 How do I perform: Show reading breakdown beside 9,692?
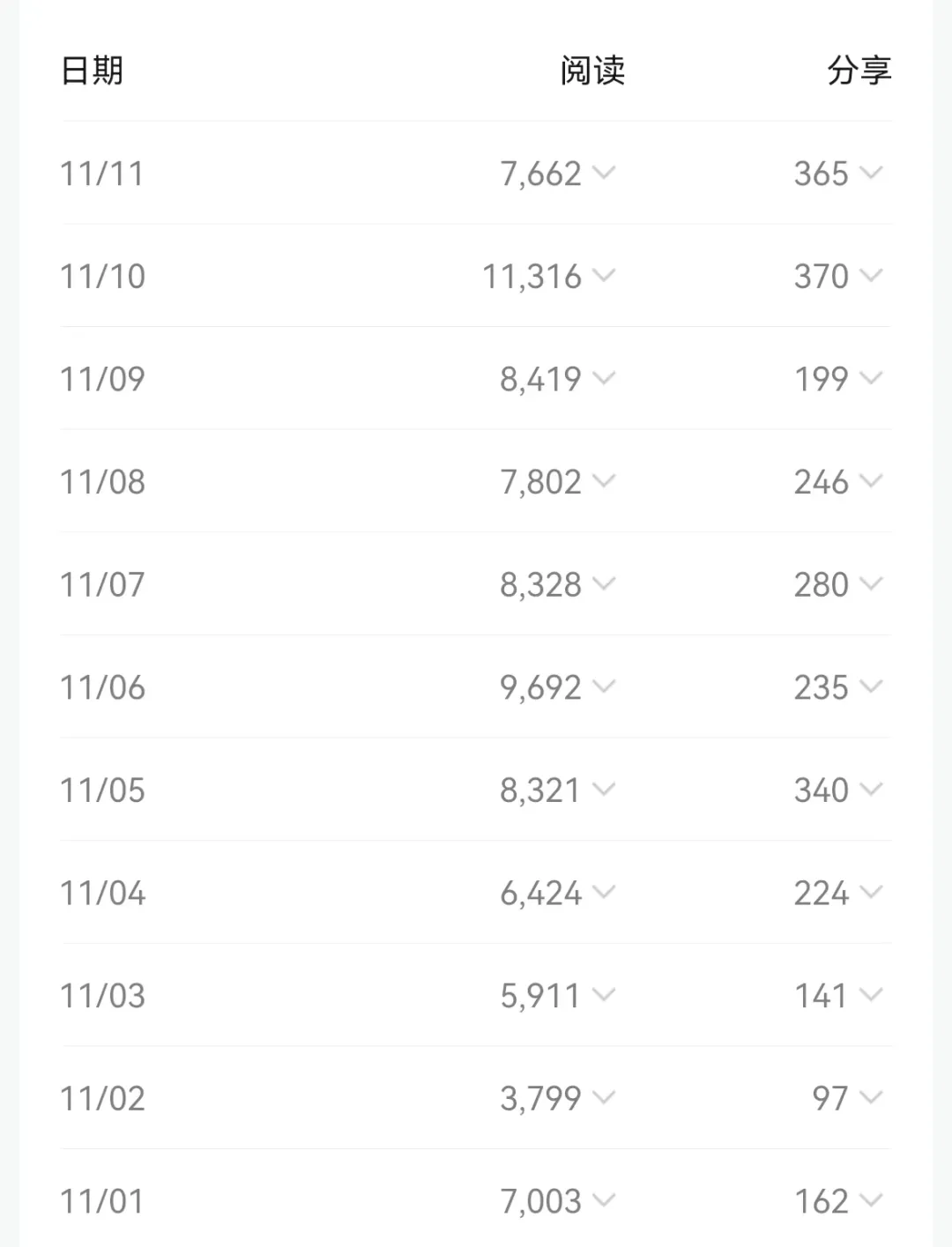coord(604,687)
